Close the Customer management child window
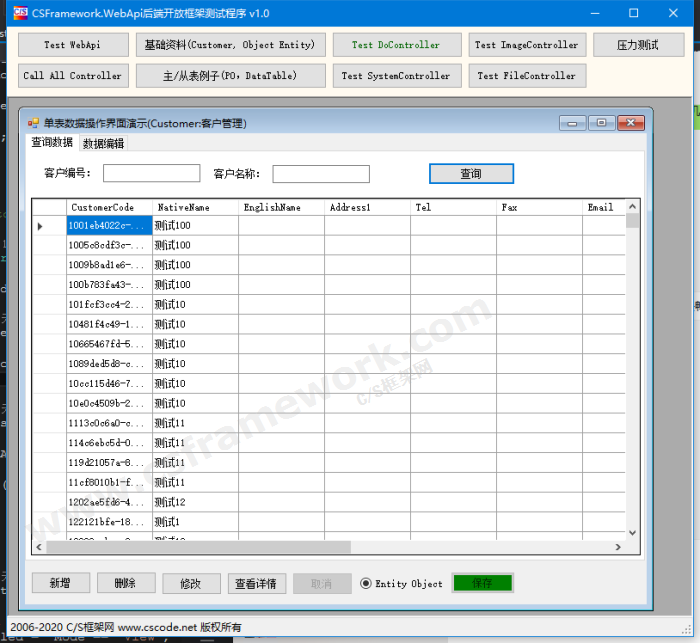 pos(631,123)
